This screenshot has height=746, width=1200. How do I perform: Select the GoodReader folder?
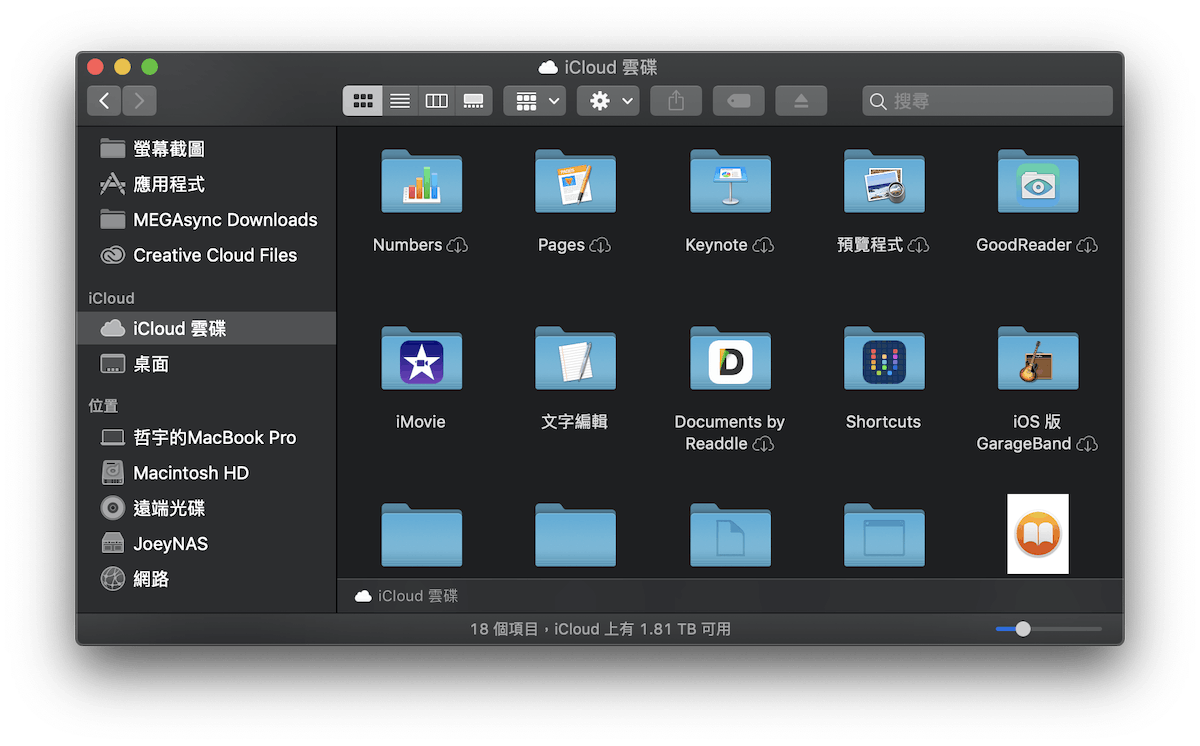[x=1038, y=182]
